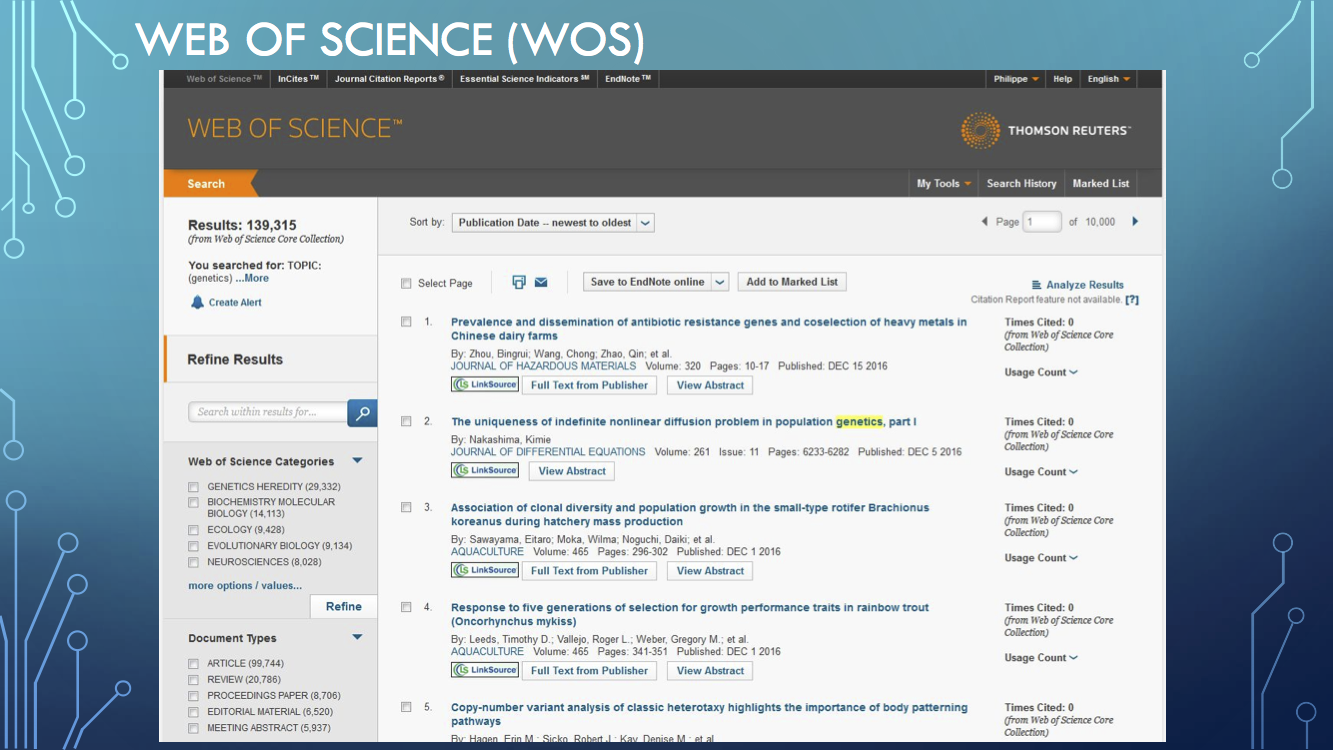This screenshot has width=1333, height=750.
Task: Check BIOCHEMISTRY MOLECULAR BIOLOGY filter
Action: [x=194, y=503]
